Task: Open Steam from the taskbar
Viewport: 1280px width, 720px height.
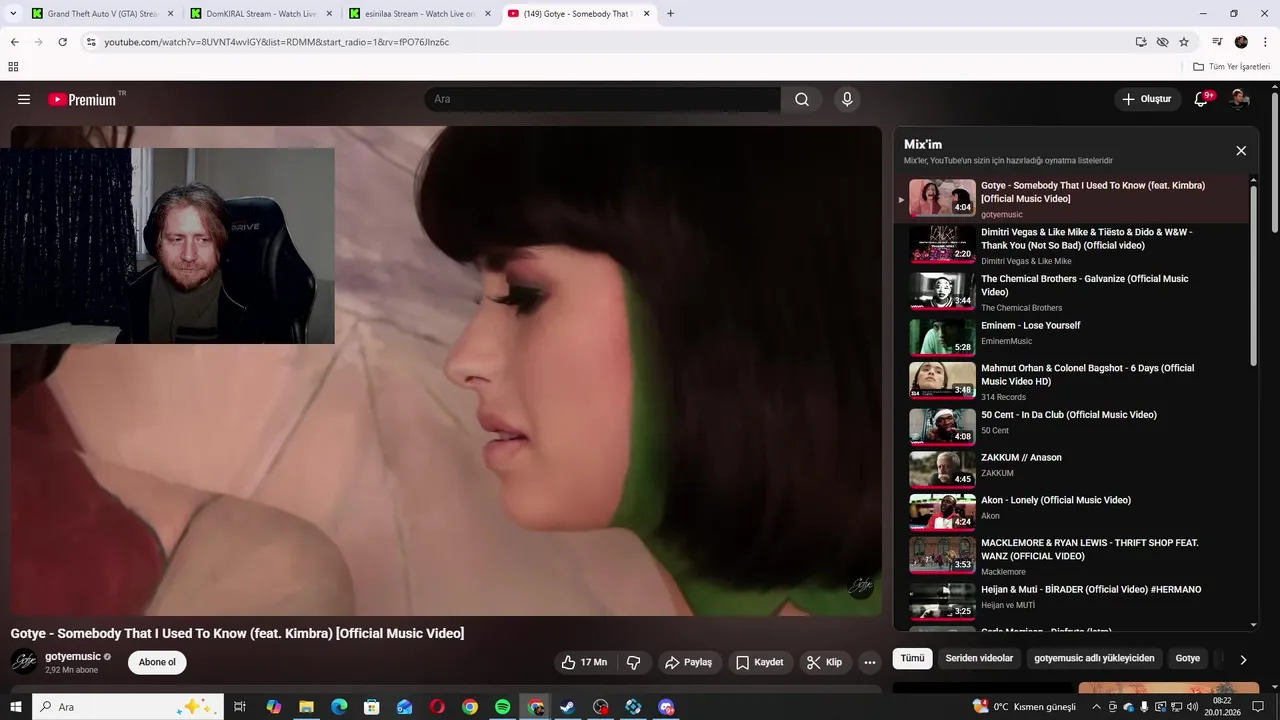Action: 568,707
